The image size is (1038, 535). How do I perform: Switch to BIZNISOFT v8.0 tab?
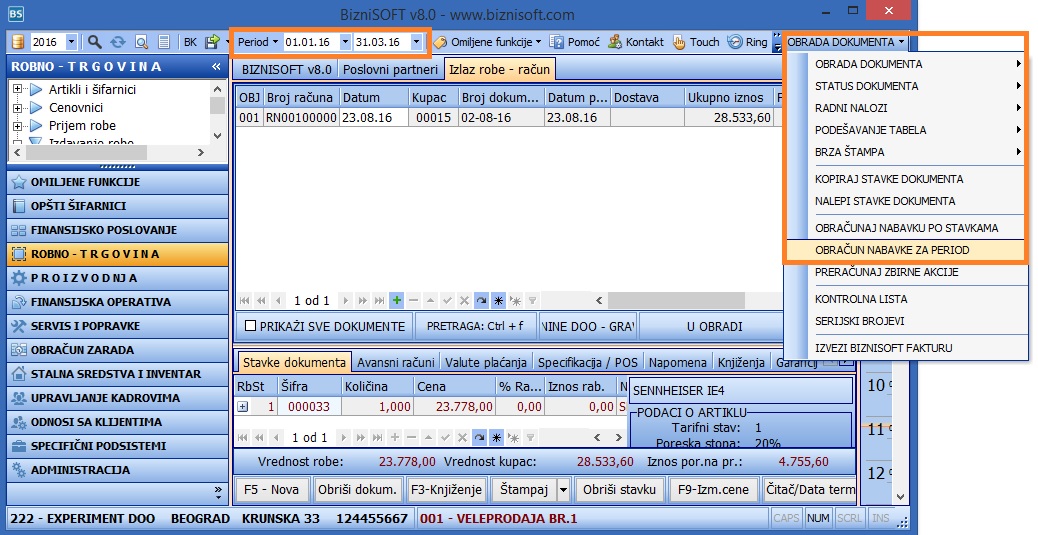click(x=286, y=70)
